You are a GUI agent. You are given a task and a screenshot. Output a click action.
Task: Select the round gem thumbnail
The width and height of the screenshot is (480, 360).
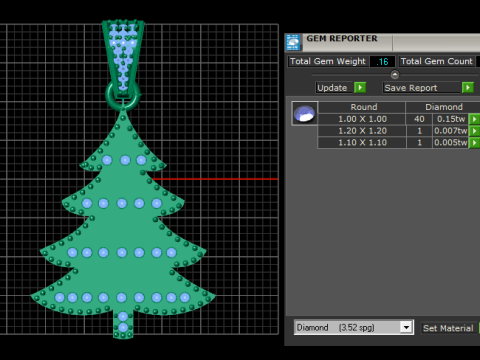coord(304,113)
